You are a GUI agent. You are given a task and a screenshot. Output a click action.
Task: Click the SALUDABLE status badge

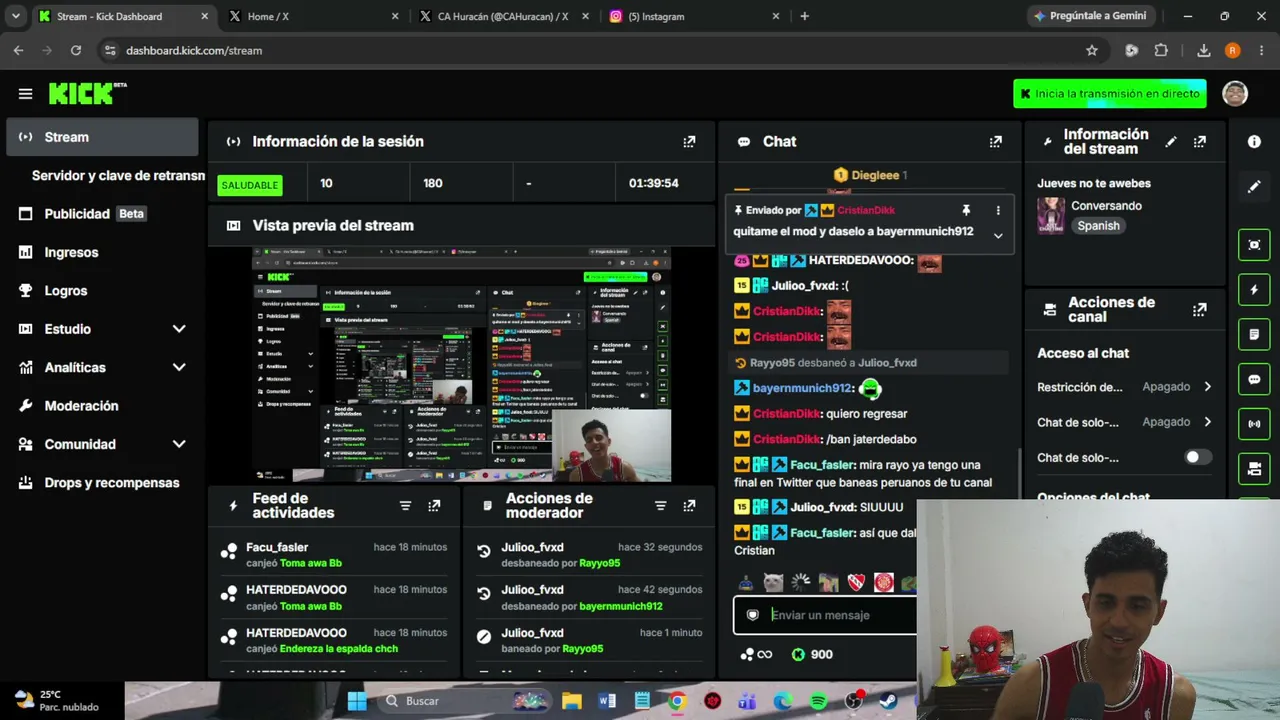250,185
